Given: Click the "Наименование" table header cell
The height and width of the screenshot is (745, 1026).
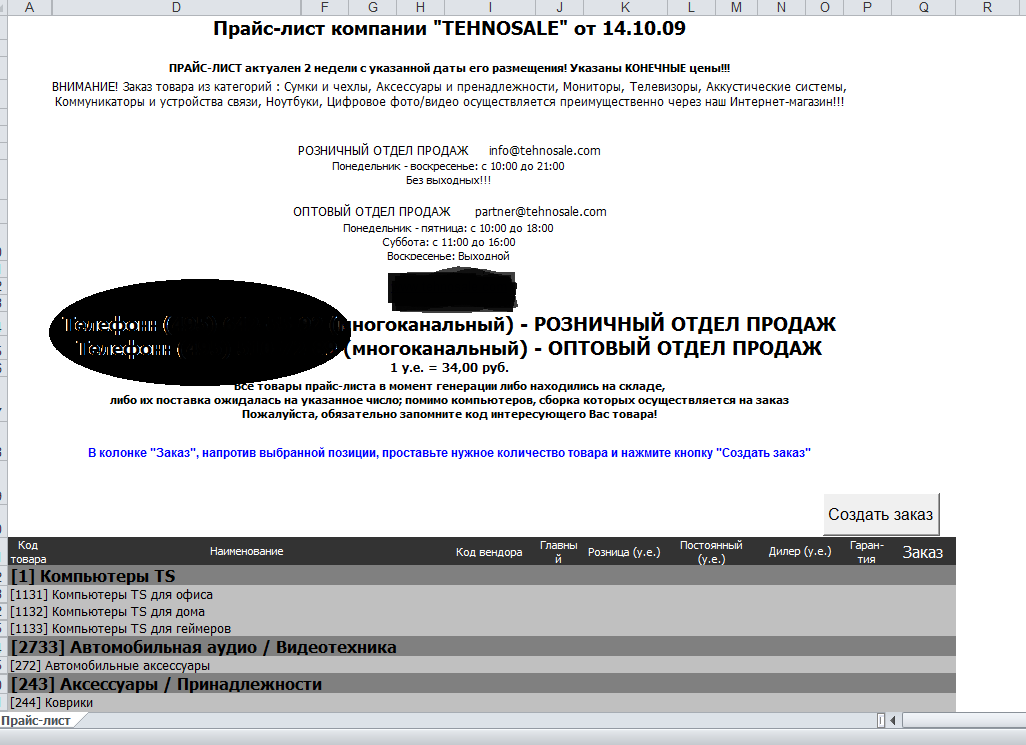Looking at the screenshot, I should pos(246,551).
